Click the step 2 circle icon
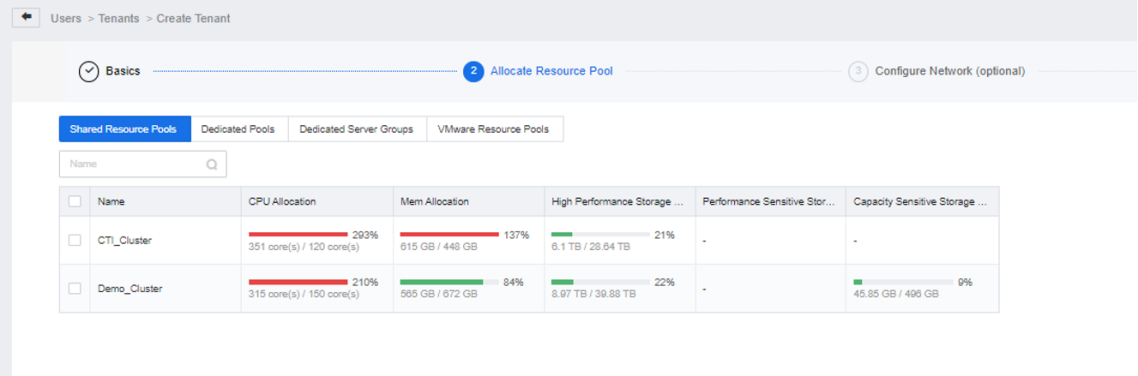The image size is (1138, 376). 473,71
